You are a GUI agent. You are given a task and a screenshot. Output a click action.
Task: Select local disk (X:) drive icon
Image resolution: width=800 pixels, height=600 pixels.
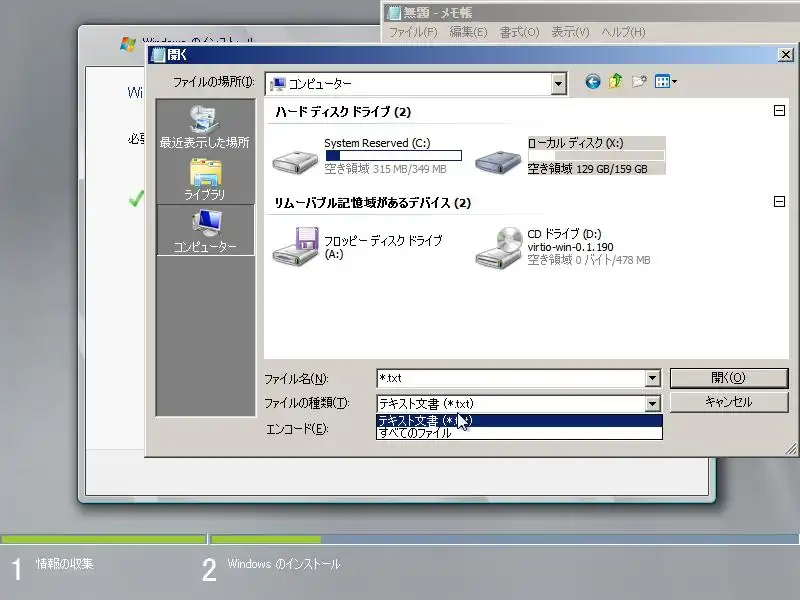[x=498, y=162]
